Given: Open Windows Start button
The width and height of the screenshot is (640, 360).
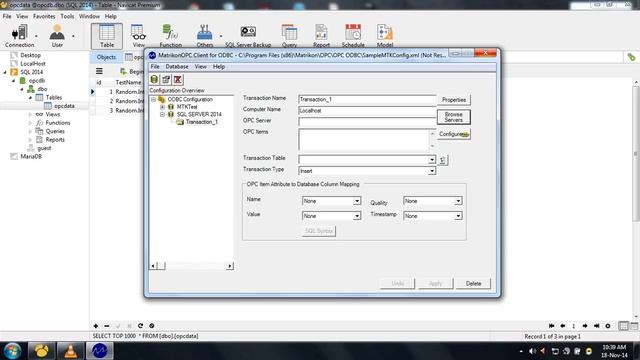Looking at the screenshot, I should [12, 351].
